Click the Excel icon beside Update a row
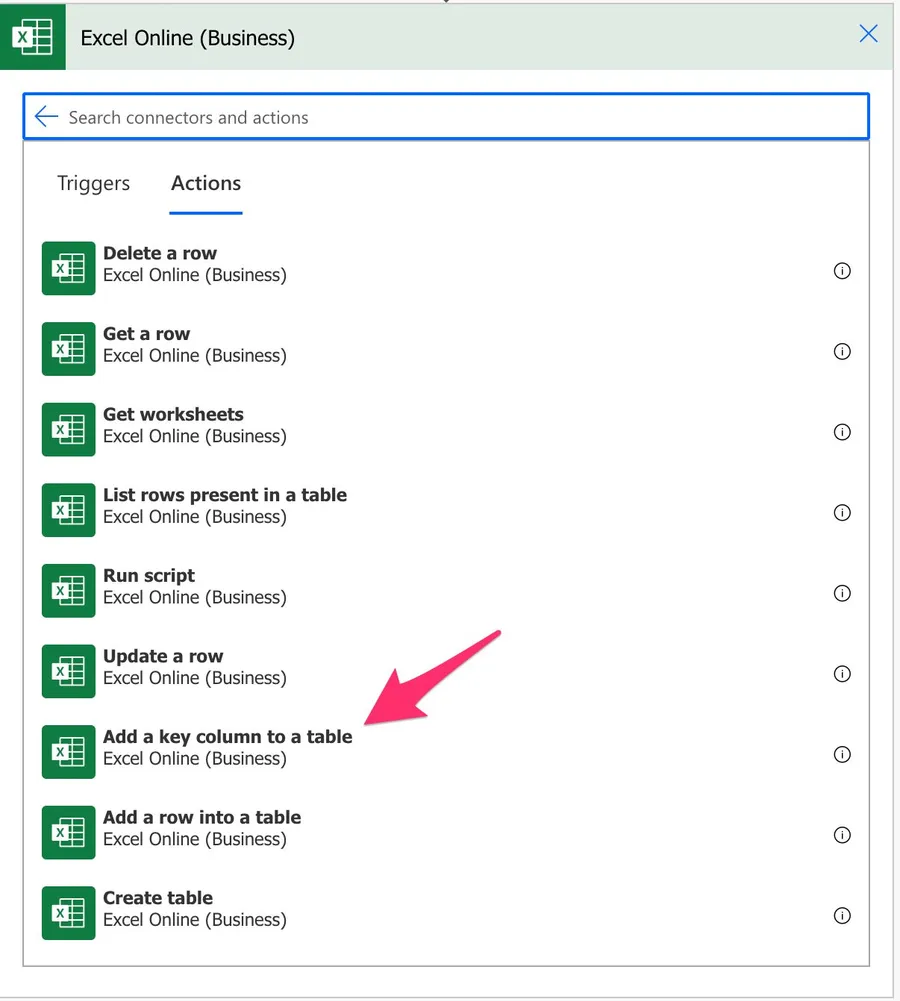Image resolution: width=900 pixels, height=1001 pixels. pos(68,671)
